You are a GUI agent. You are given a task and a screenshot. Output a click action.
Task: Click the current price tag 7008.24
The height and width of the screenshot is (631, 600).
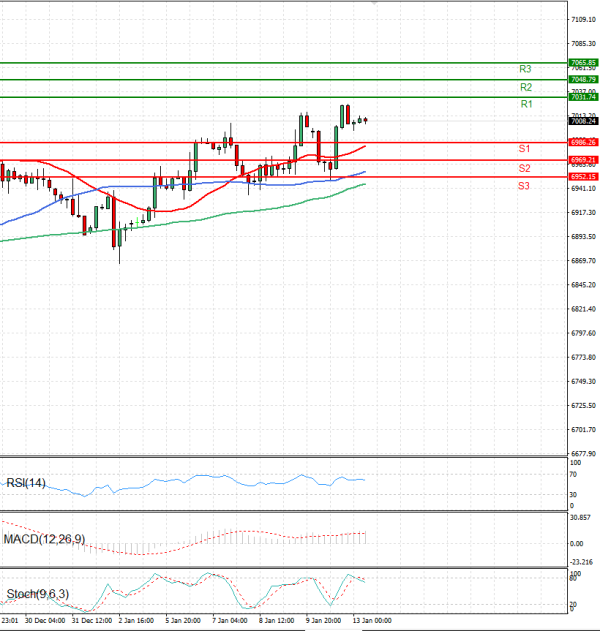(x=583, y=121)
